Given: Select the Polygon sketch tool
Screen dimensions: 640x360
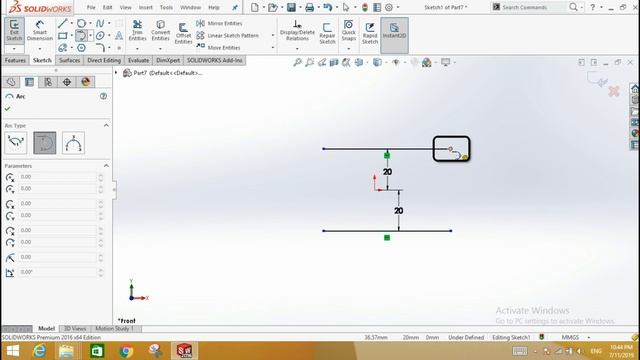Looking at the screenshot, I should (x=81, y=48).
